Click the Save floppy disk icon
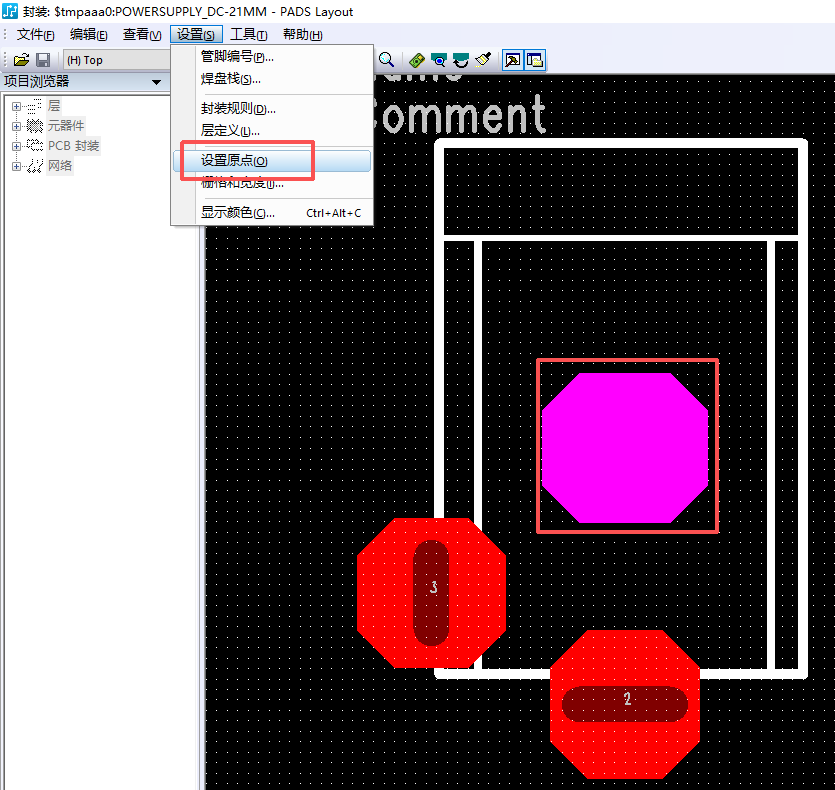The height and width of the screenshot is (790, 835). pyautogui.click(x=43, y=60)
